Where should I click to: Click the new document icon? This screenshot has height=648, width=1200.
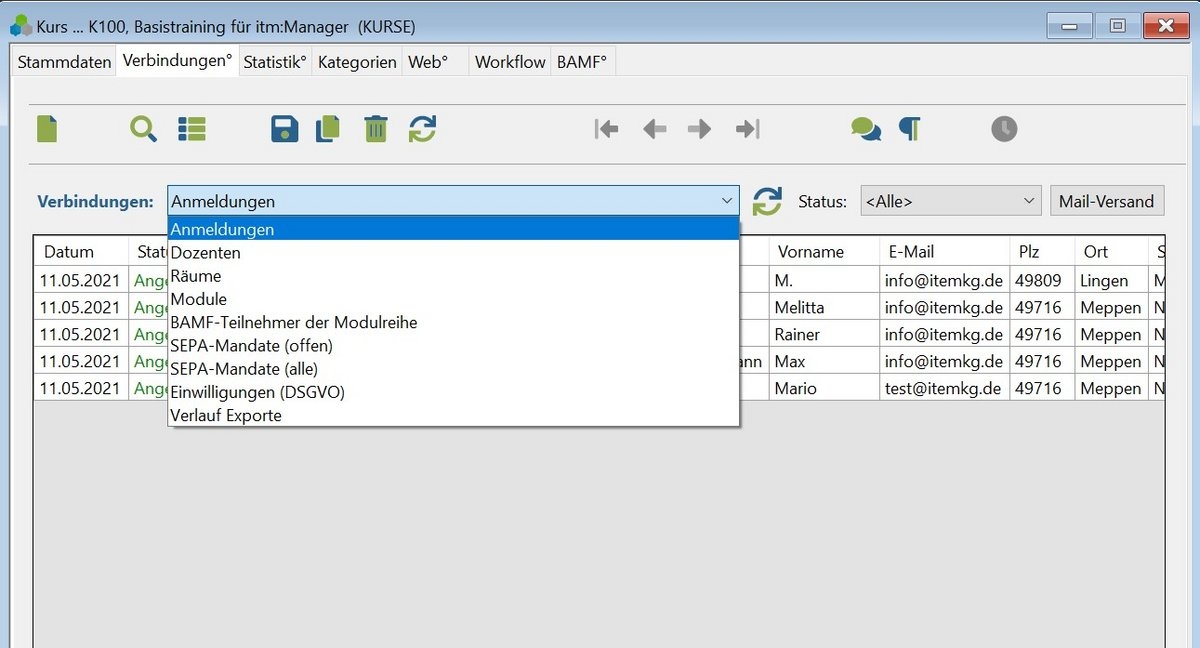[x=47, y=129]
